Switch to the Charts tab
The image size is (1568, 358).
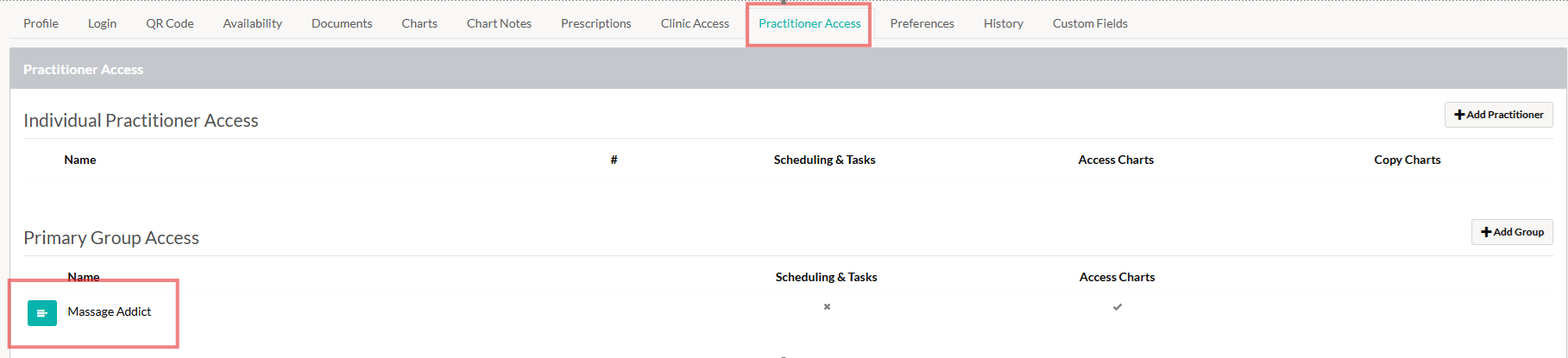pyautogui.click(x=419, y=23)
